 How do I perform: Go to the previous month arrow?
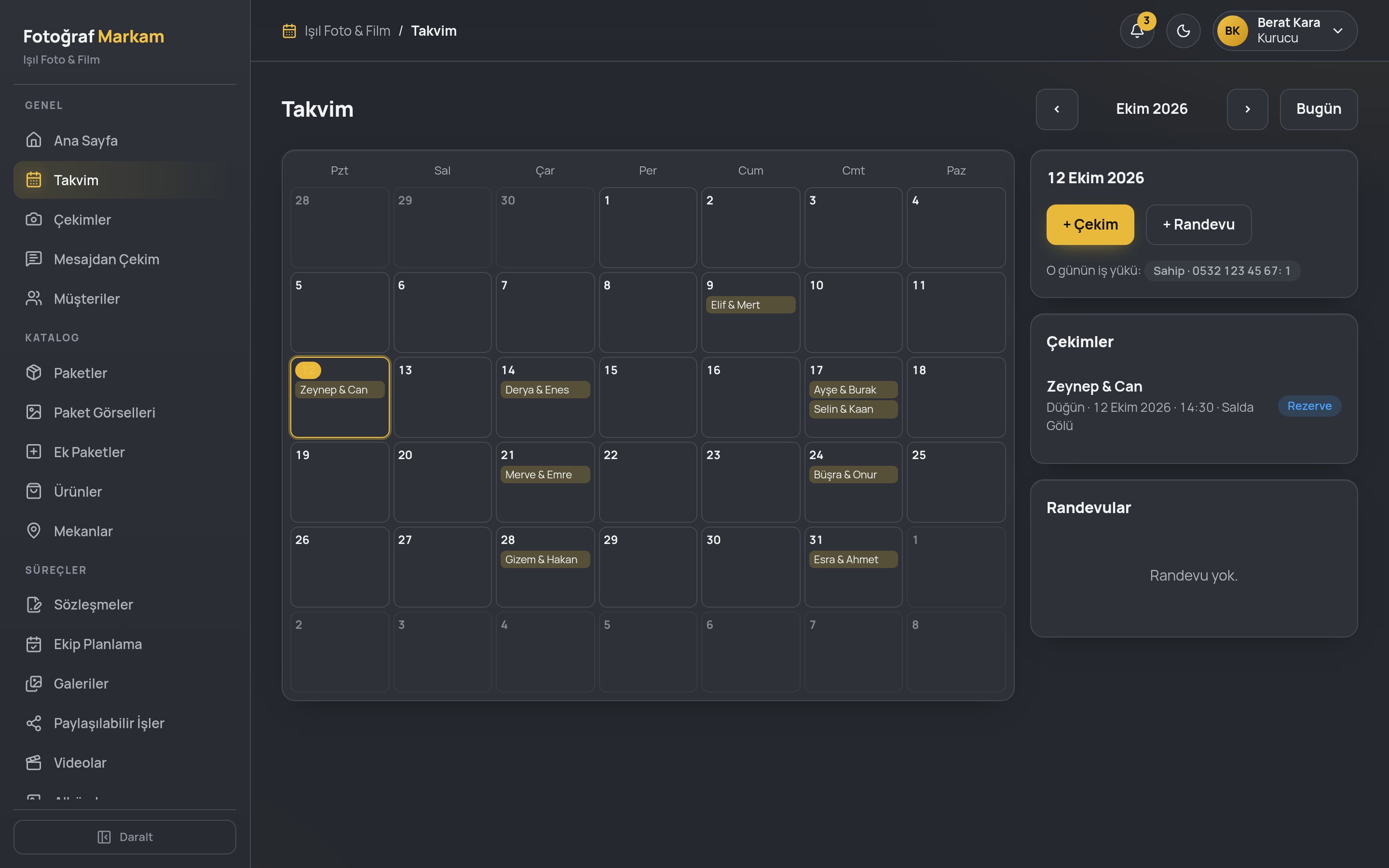[1057, 109]
